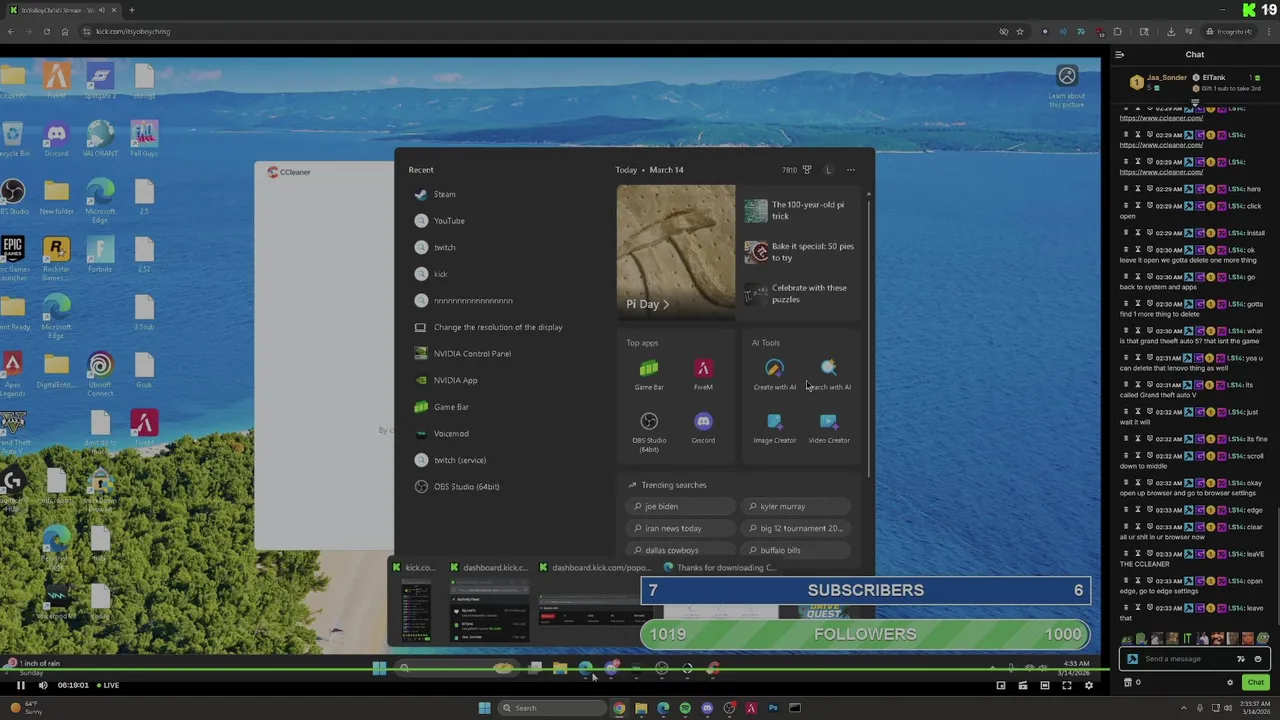Viewport: 1280px width, 720px height.
Task: Open File Explorer from the taskbar
Action: 641,708
